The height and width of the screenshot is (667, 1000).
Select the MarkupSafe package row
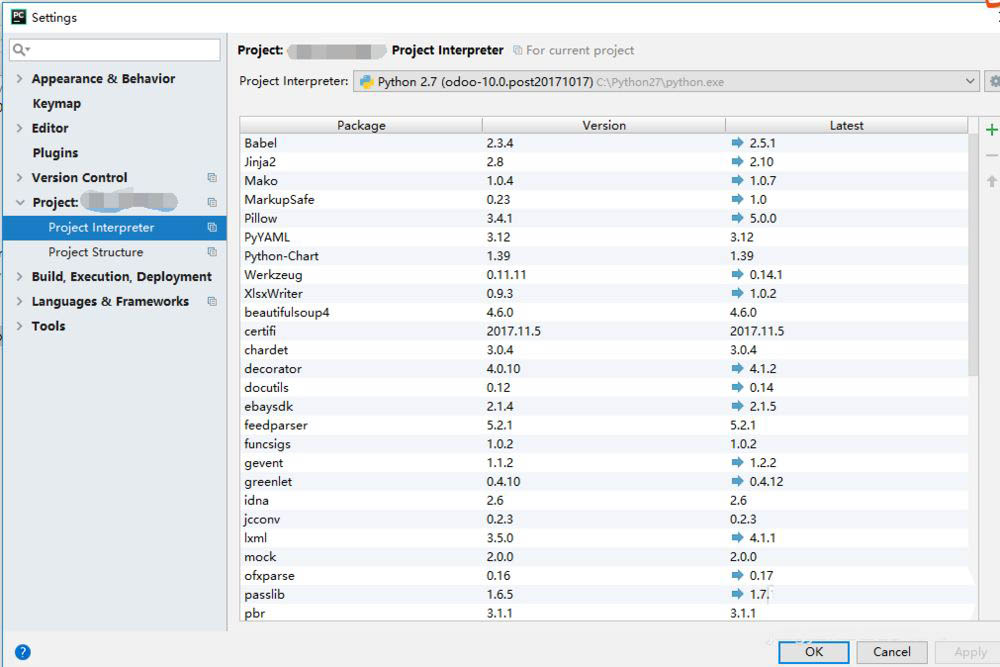(604, 200)
